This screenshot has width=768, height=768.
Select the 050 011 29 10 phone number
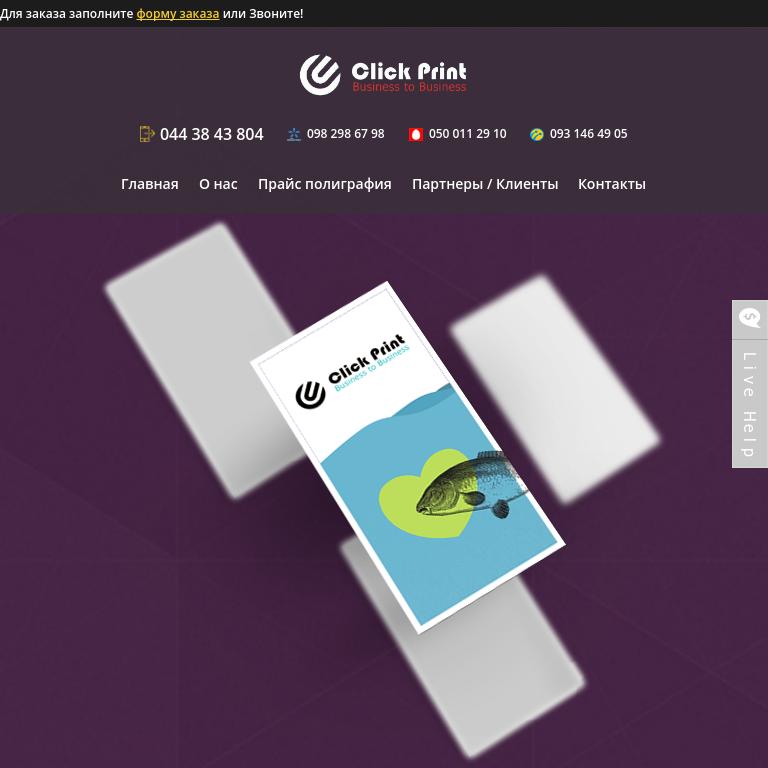coord(467,134)
